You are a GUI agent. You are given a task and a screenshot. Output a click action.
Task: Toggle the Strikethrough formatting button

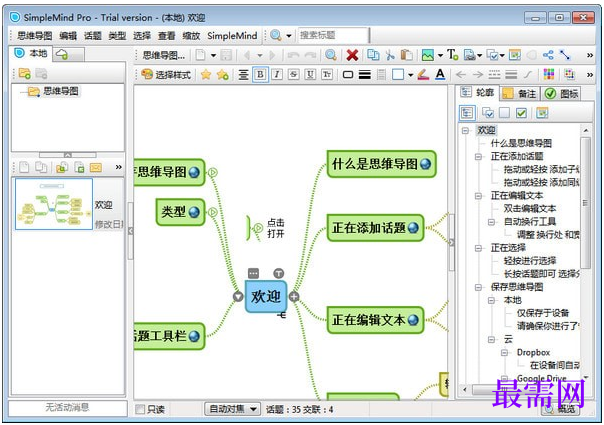click(x=294, y=74)
